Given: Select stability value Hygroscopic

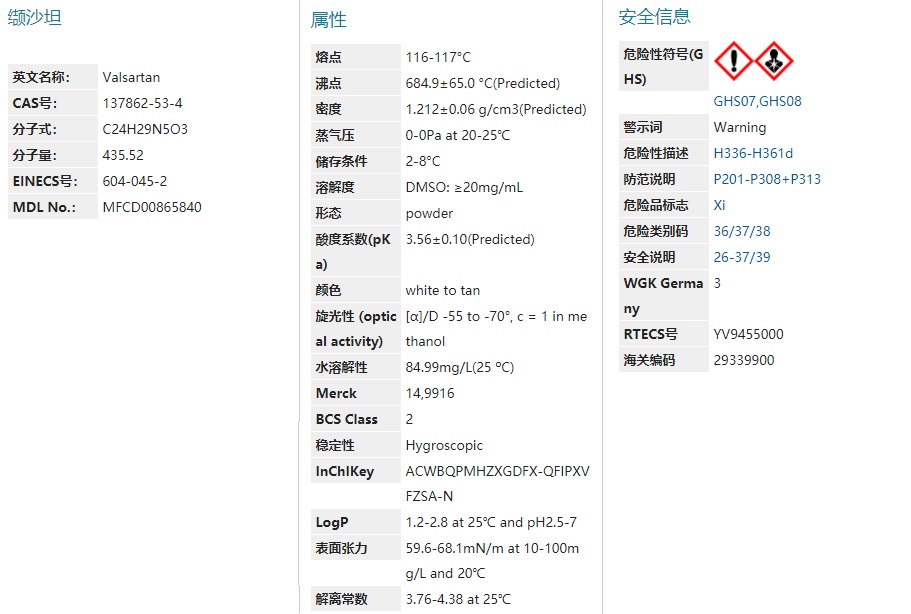Looking at the screenshot, I should pos(444,446).
